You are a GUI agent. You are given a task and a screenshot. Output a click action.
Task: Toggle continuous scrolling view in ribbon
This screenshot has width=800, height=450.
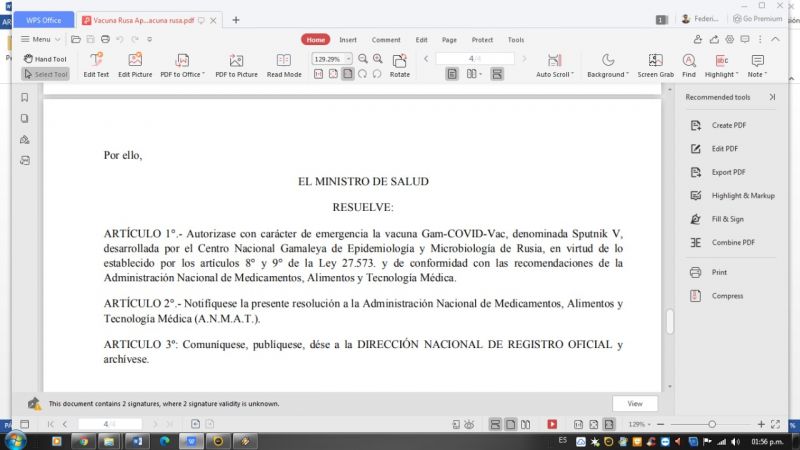pyautogui.click(x=497, y=74)
